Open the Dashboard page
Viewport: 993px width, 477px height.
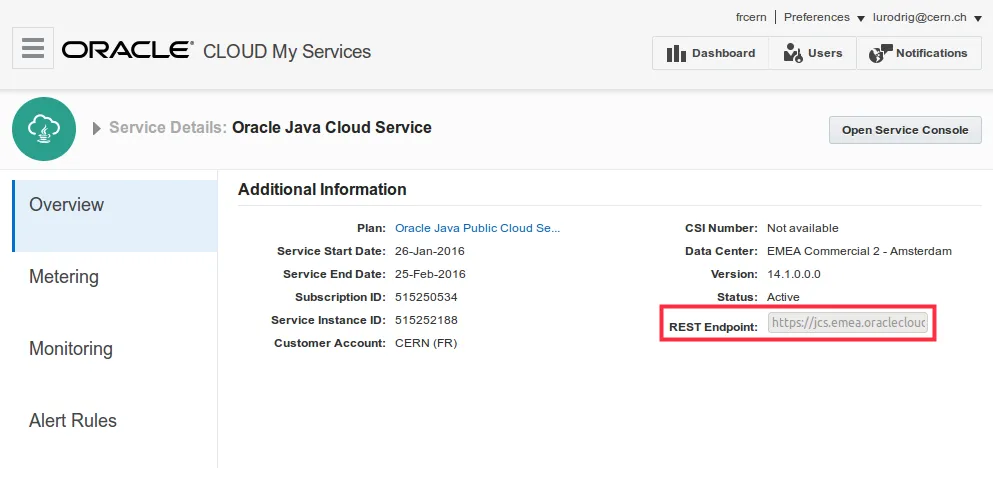pyautogui.click(x=711, y=53)
